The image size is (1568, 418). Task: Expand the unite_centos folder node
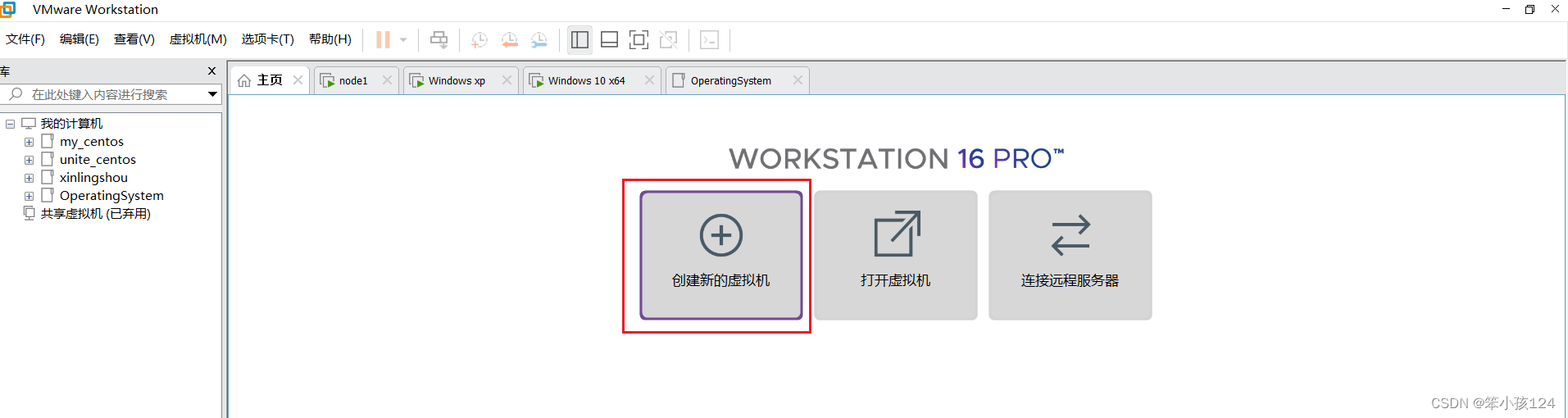[29, 160]
